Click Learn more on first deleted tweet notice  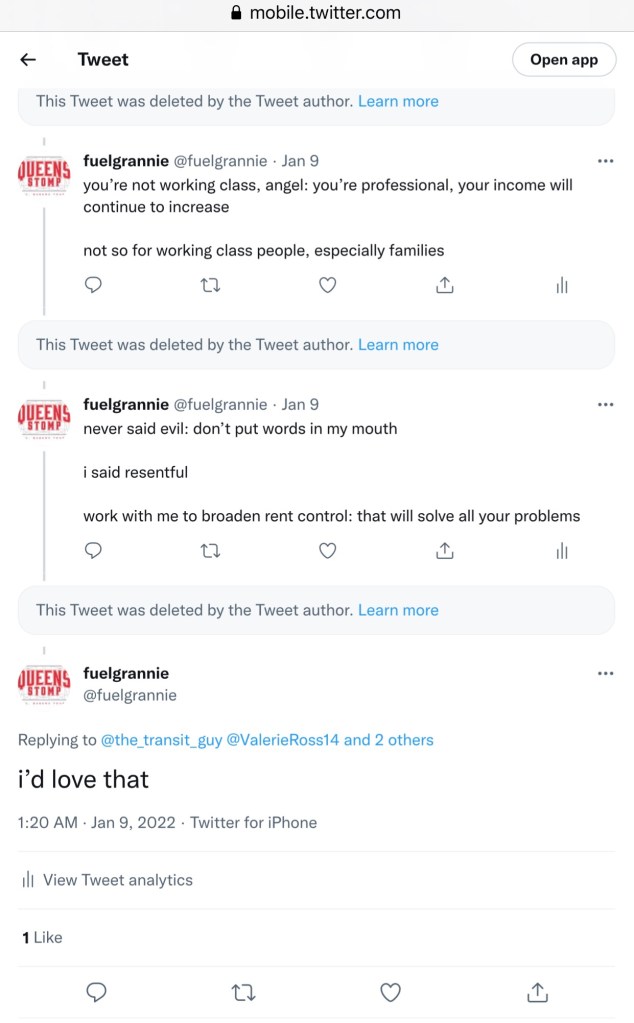398,101
